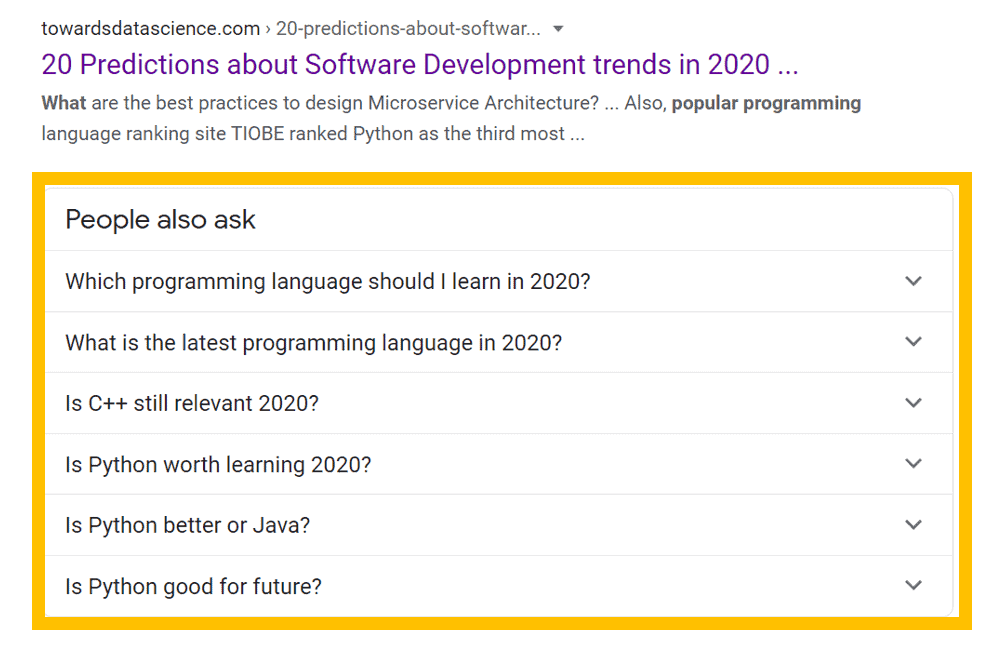This screenshot has height=656, width=1007.
Task: Click the 'People also ask' heading
Action: tap(161, 220)
